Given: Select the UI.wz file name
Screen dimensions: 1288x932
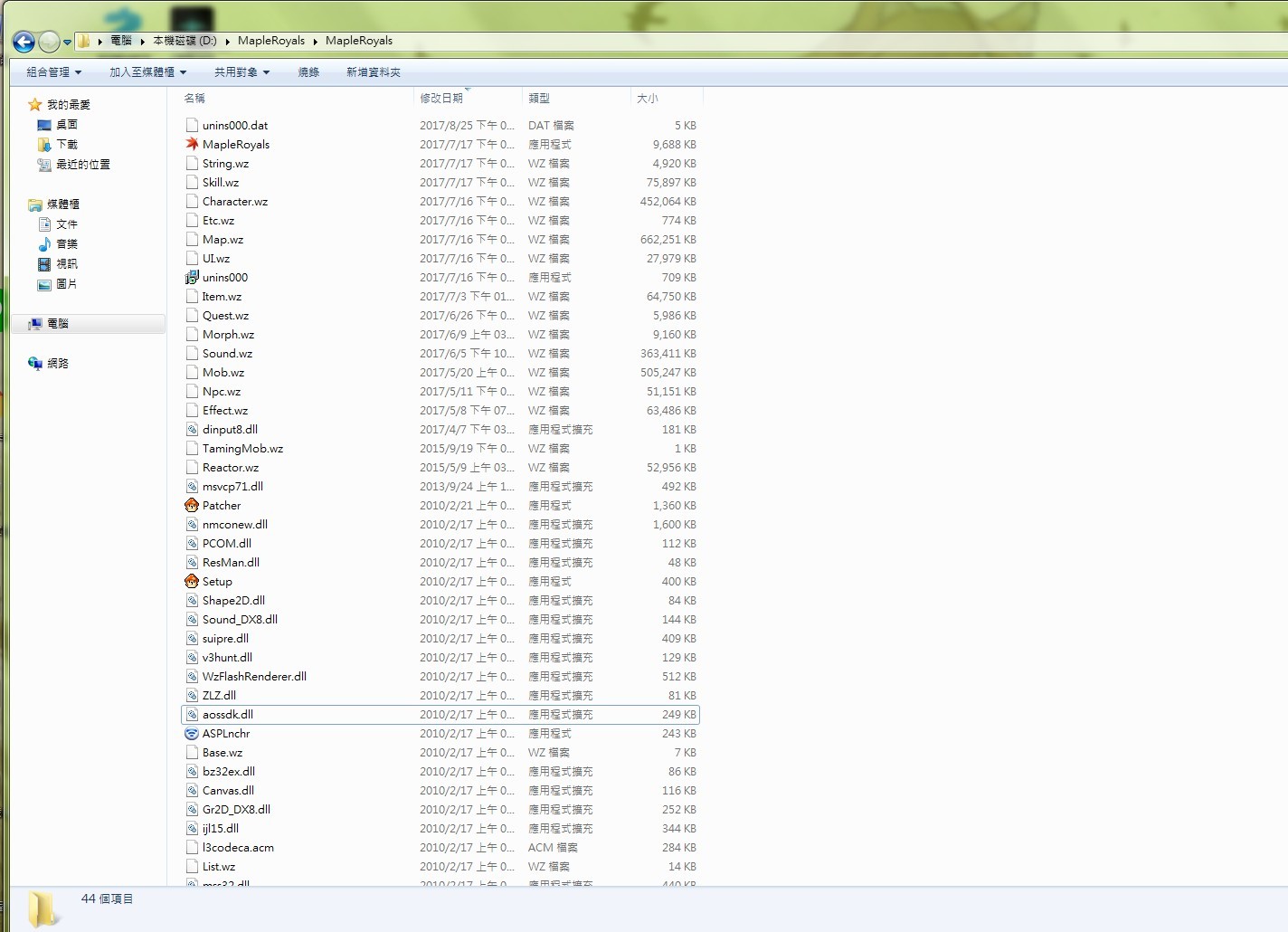Looking at the screenshot, I should [216, 258].
